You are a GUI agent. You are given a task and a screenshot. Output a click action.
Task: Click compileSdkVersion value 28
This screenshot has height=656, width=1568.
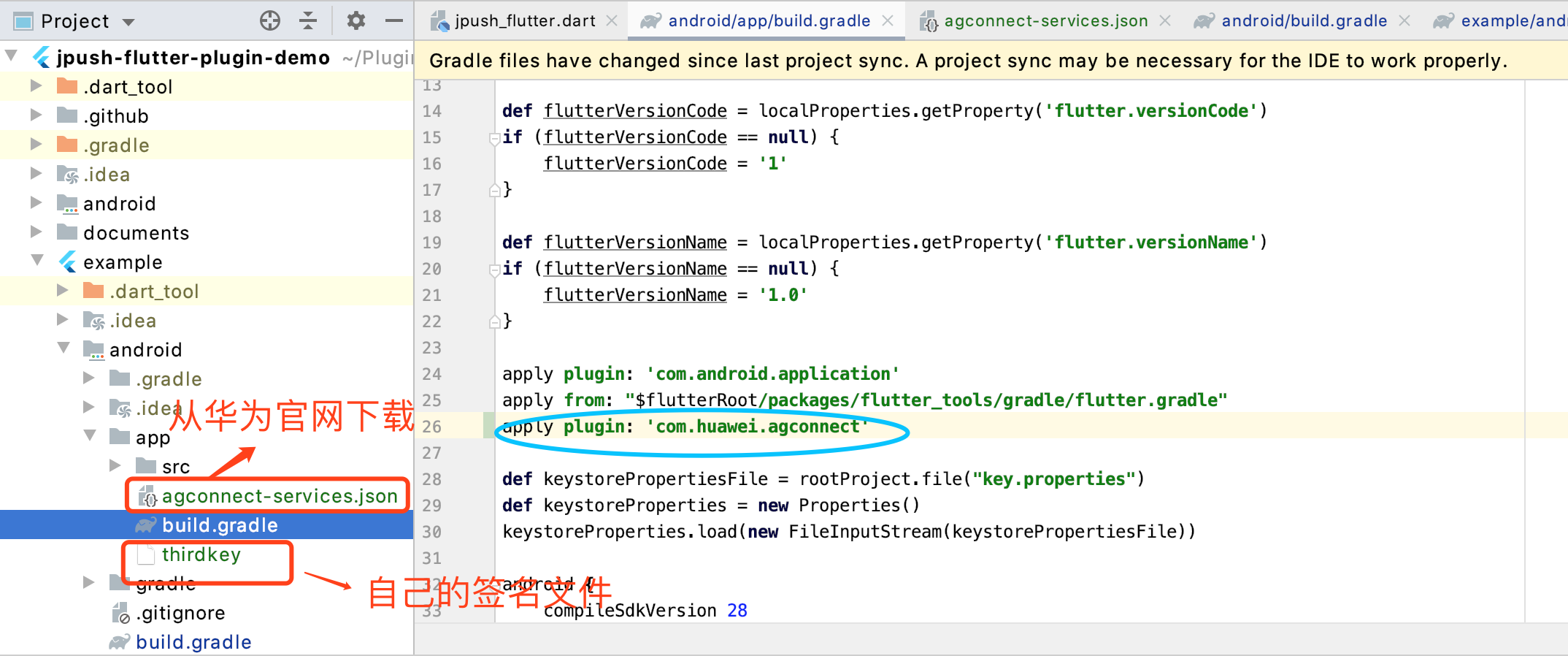[x=737, y=611]
